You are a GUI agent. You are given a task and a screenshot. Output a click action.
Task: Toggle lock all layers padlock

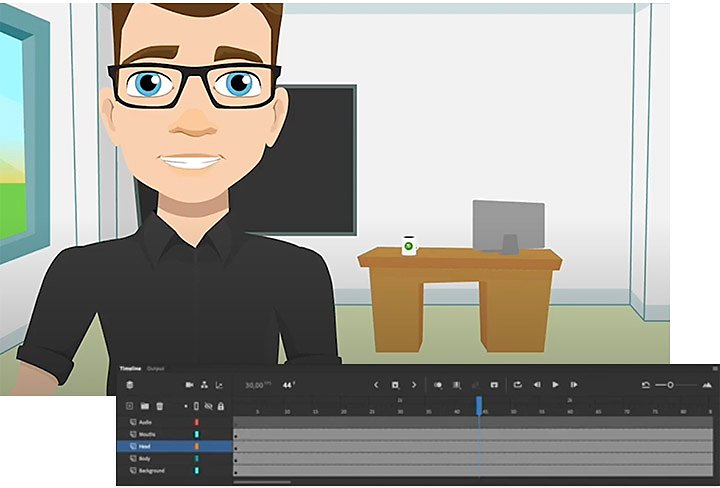(221, 406)
